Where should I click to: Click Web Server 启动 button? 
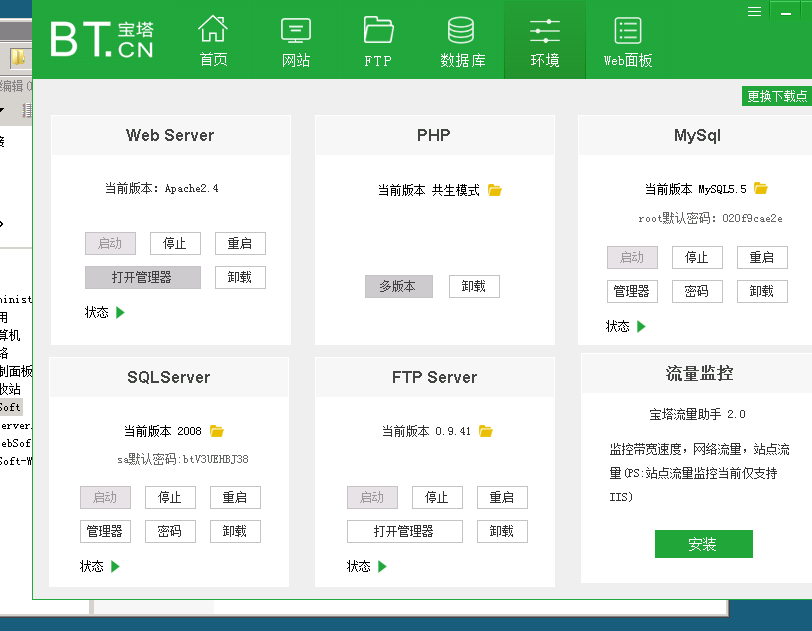coord(110,243)
